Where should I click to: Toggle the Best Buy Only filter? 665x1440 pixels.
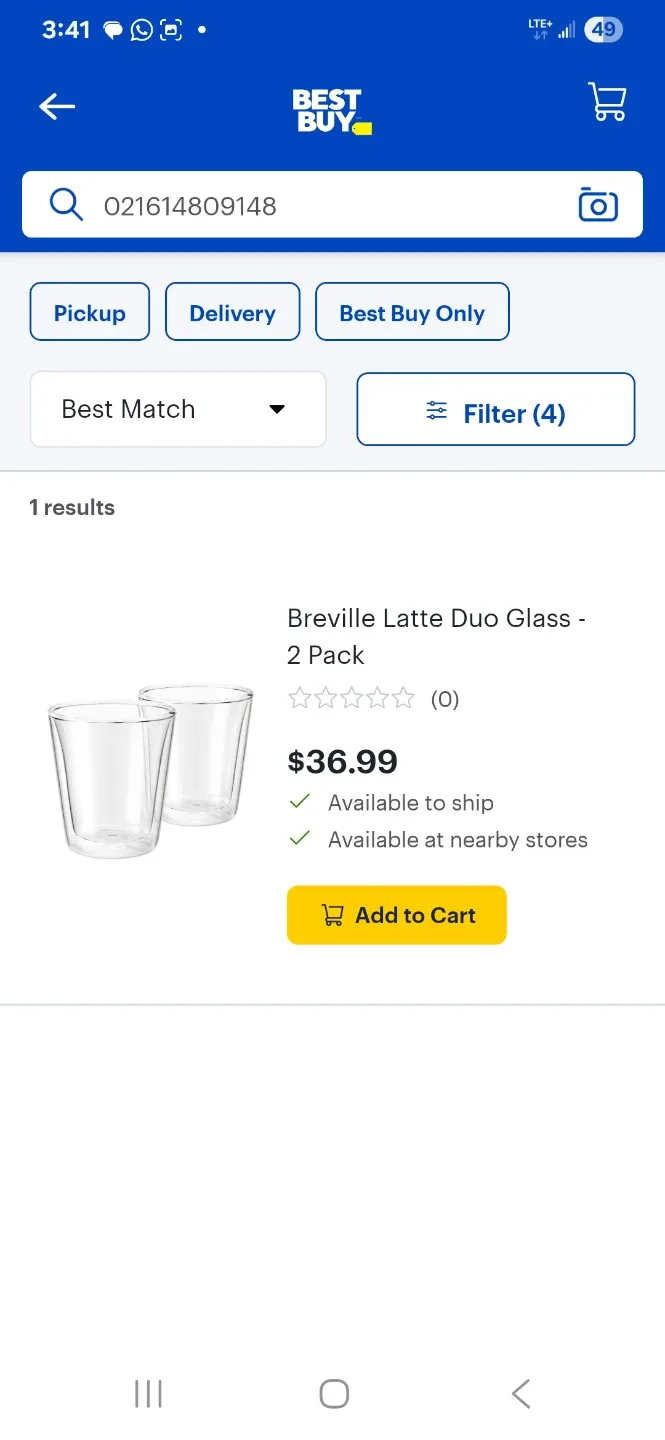coord(412,312)
